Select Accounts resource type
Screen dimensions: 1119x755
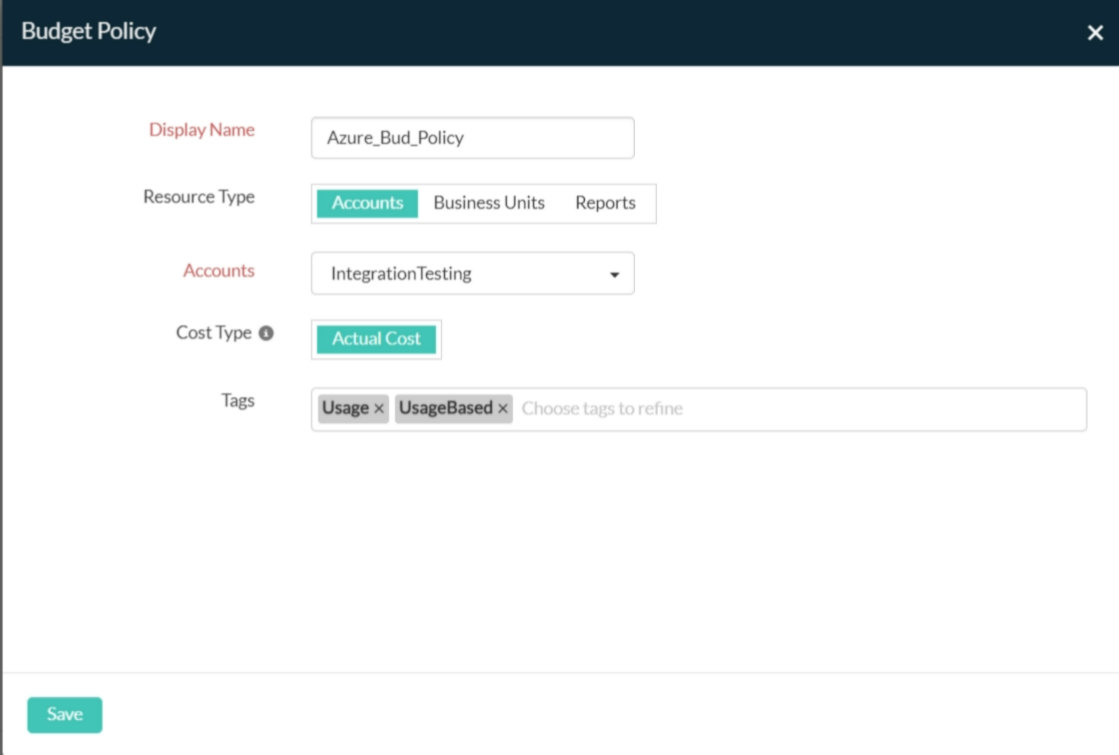(368, 203)
